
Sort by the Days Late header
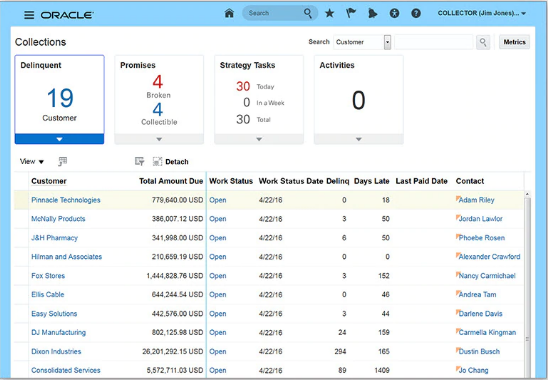pos(372,181)
